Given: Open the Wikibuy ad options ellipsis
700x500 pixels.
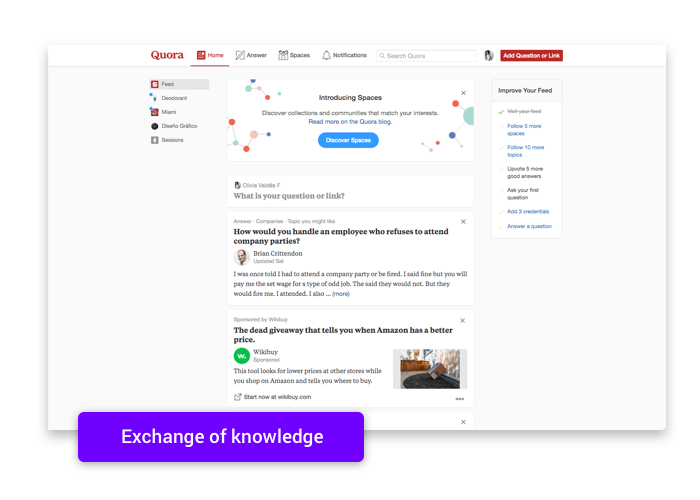Looking at the screenshot, I should tap(459, 399).
